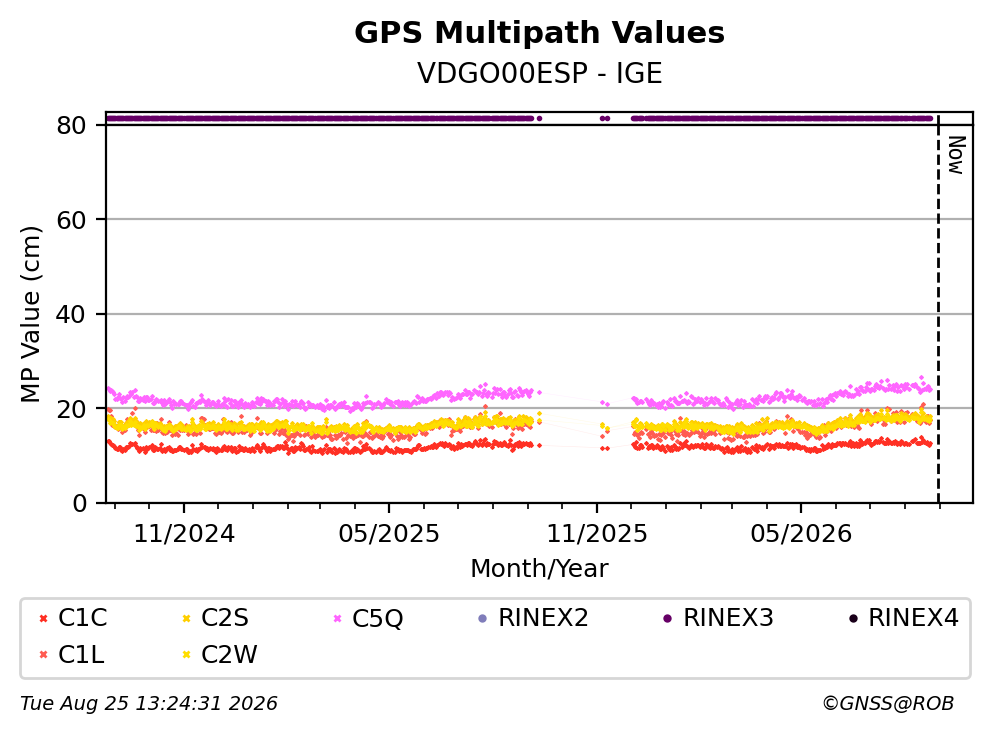Click the GPS Multipath Values title

point(539,33)
